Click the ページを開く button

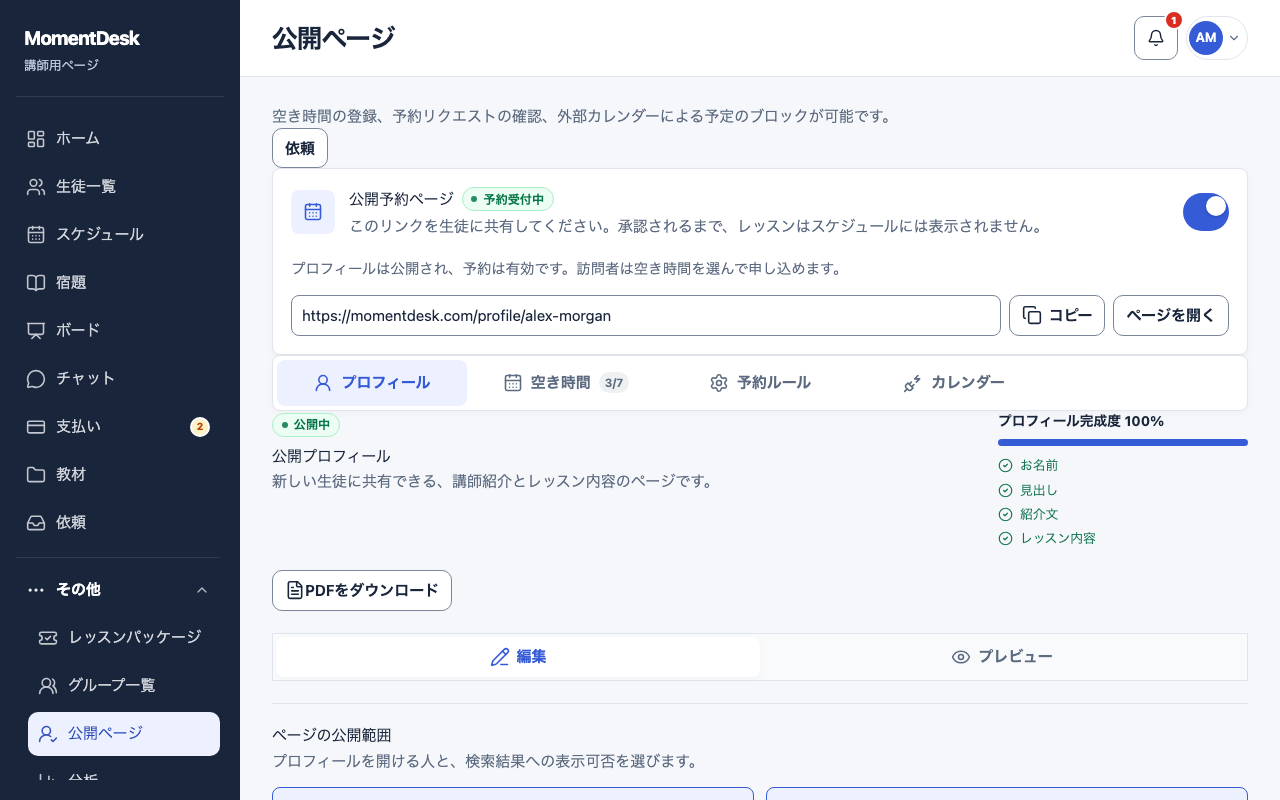point(1171,316)
